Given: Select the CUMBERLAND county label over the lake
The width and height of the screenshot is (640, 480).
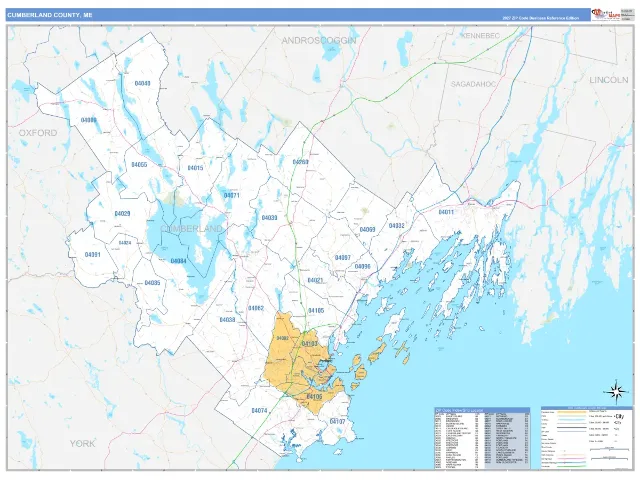Looking at the screenshot, I should (191, 229).
